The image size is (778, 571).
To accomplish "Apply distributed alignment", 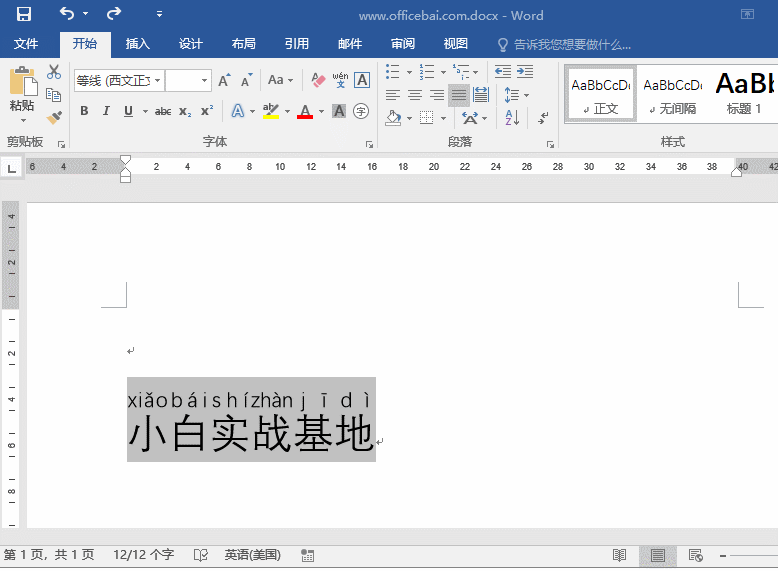I will point(481,94).
